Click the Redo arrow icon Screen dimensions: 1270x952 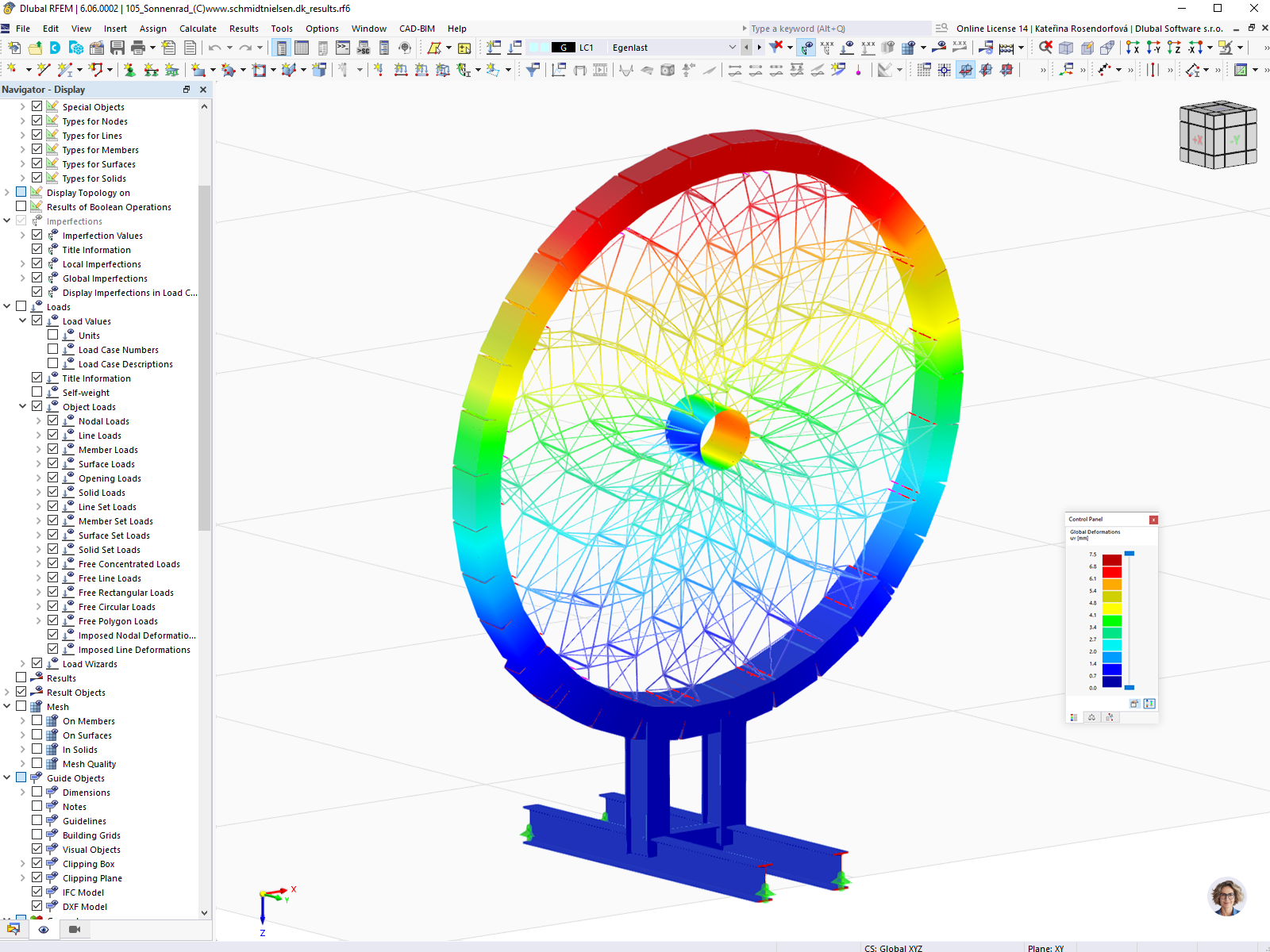[x=245, y=48]
